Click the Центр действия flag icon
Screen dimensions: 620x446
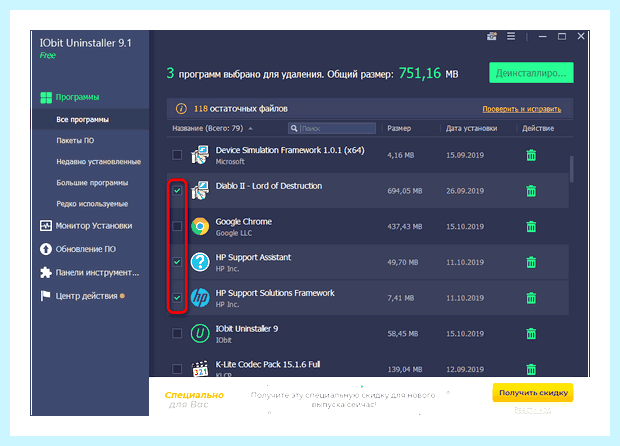click(x=45, y=296)
